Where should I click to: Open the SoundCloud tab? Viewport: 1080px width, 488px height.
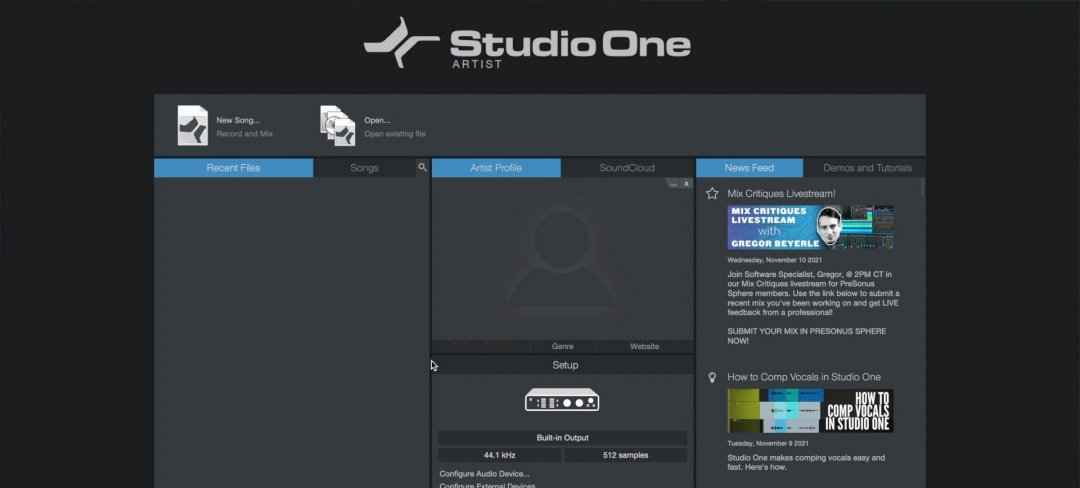[x=627, y=168]
